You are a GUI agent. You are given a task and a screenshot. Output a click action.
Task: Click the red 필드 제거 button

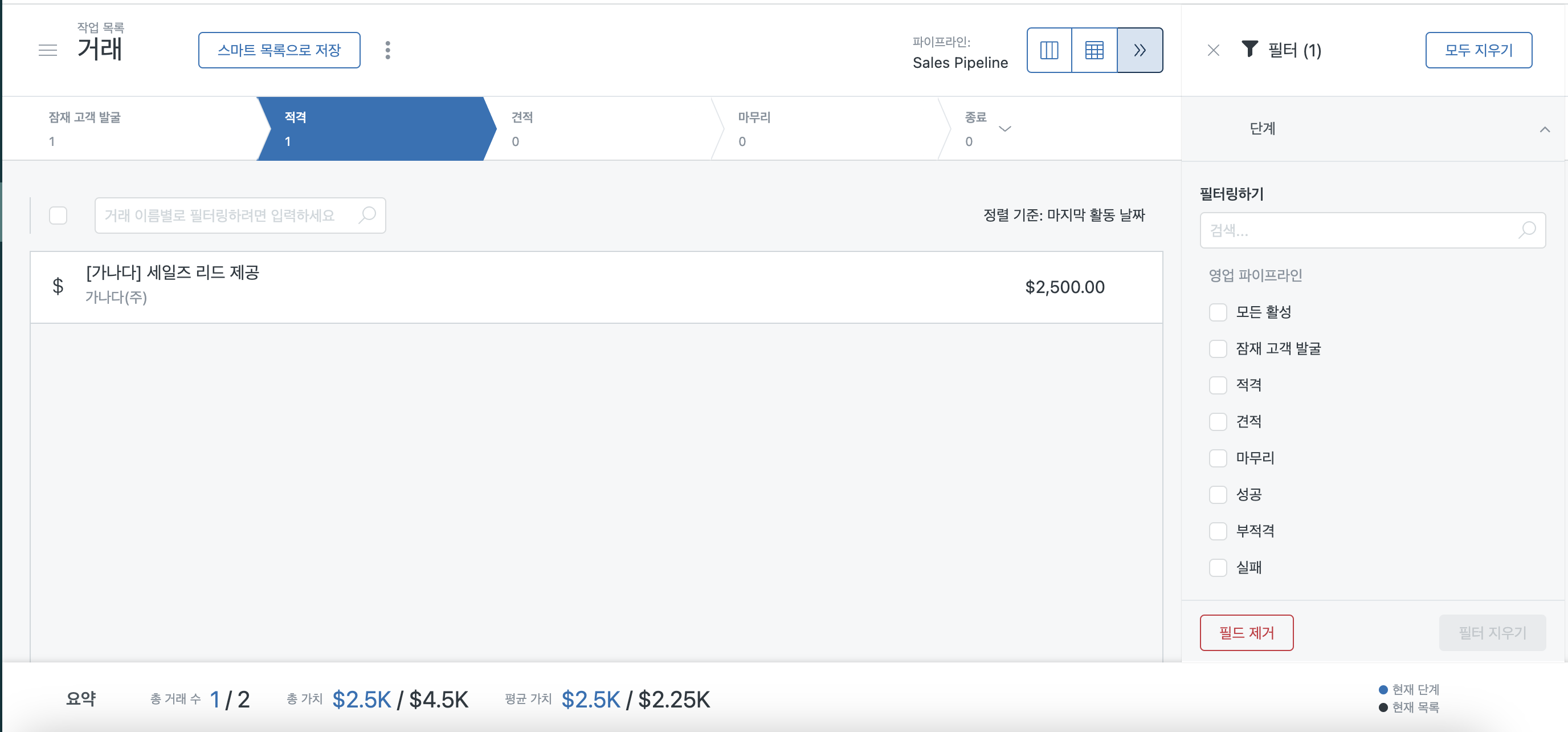[x=1246, y=633]
